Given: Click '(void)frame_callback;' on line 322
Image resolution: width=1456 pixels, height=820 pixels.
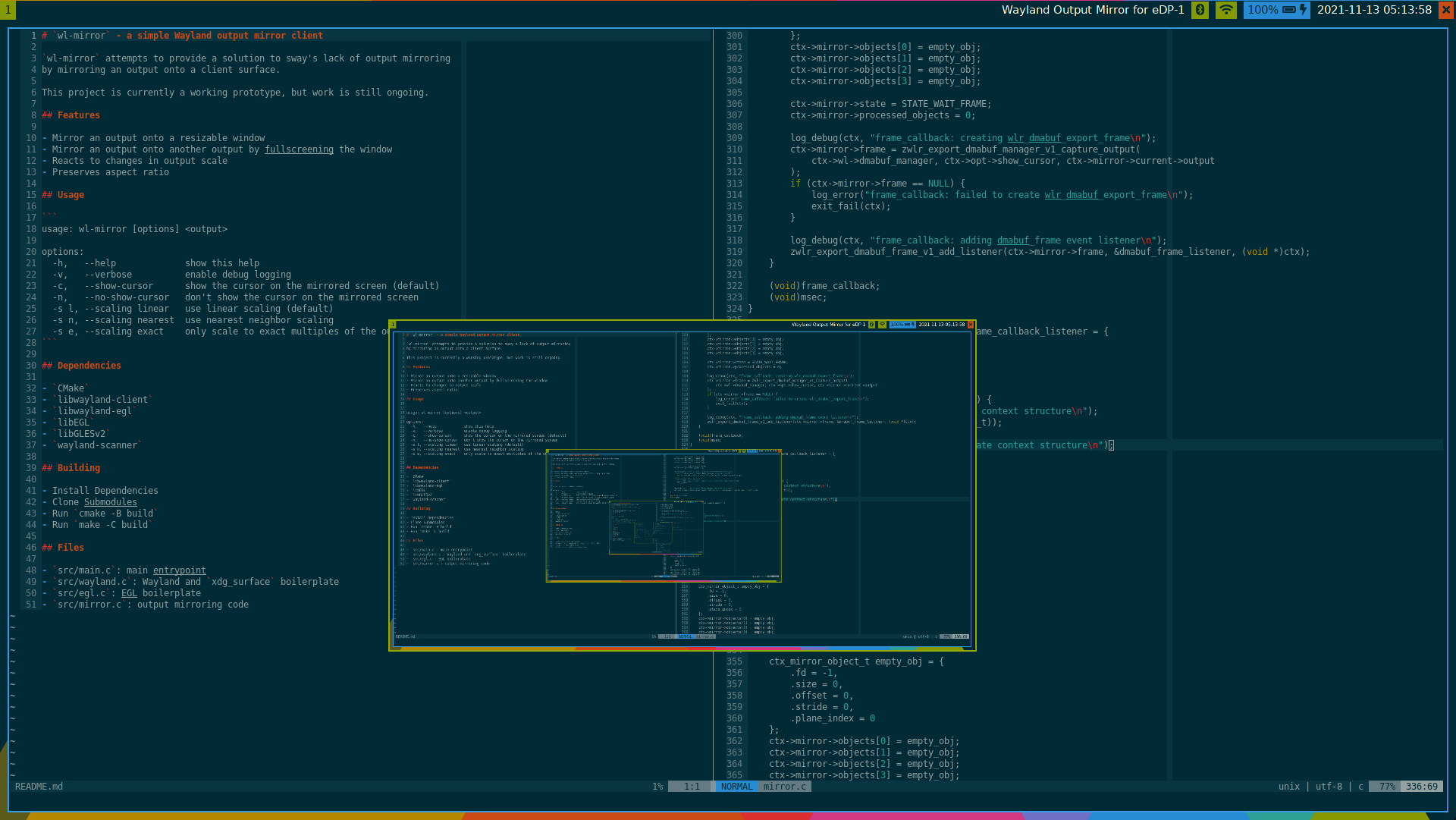Looking at the screenshot, I should coord(824,286).
